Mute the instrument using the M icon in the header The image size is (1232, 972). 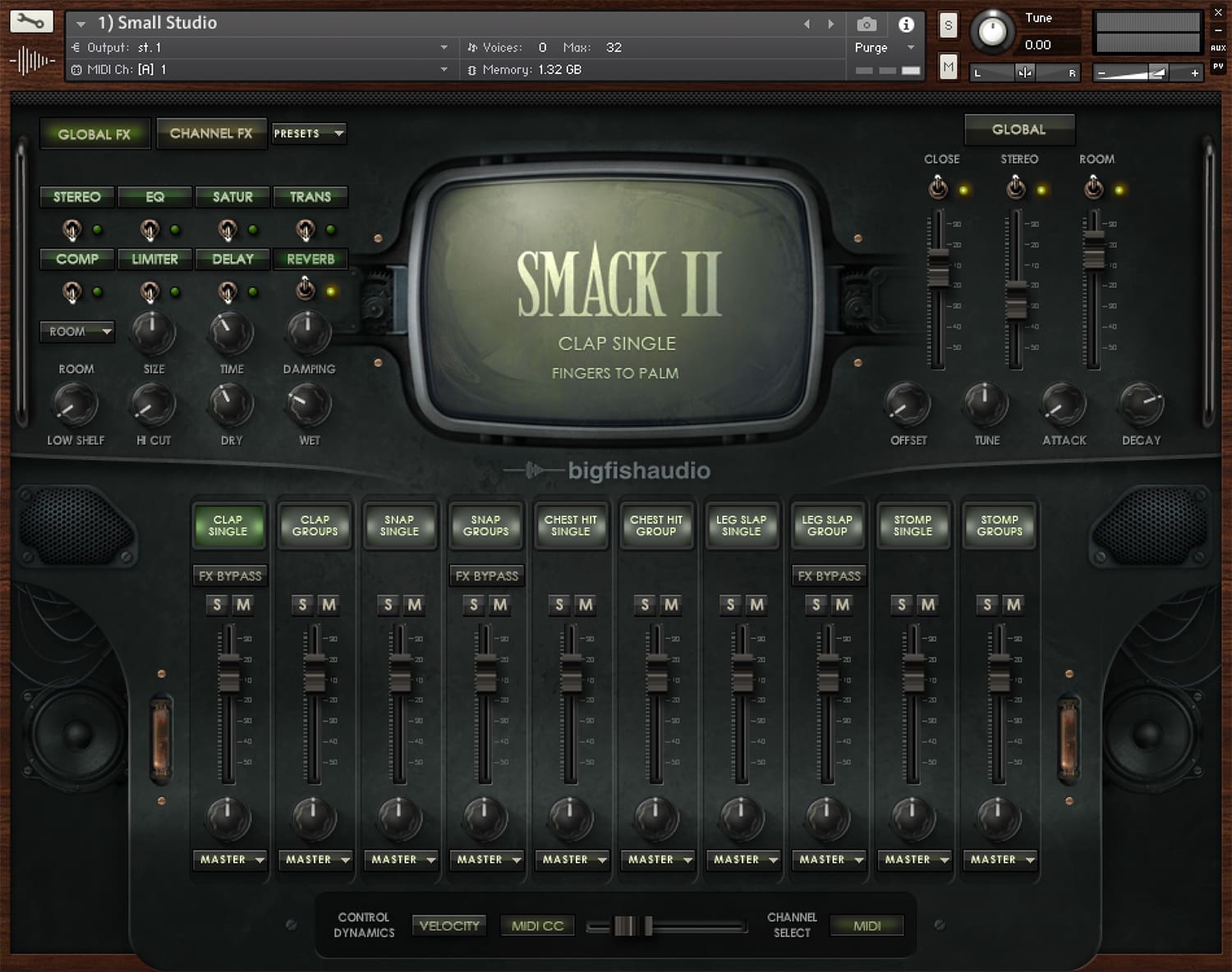coord(948,66)
